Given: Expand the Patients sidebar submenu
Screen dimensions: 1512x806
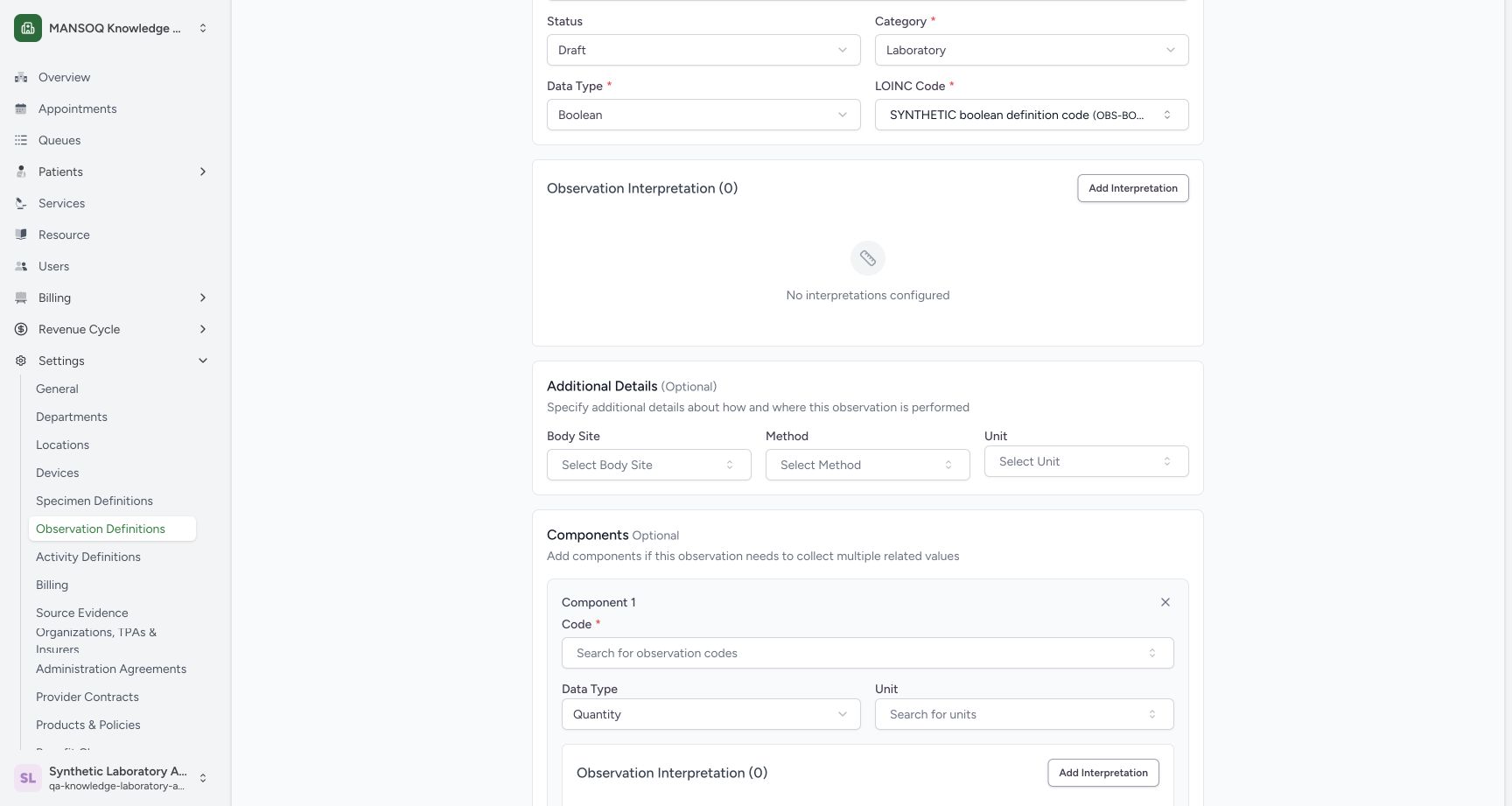Looking at the screenshot, I should point(203,172).
